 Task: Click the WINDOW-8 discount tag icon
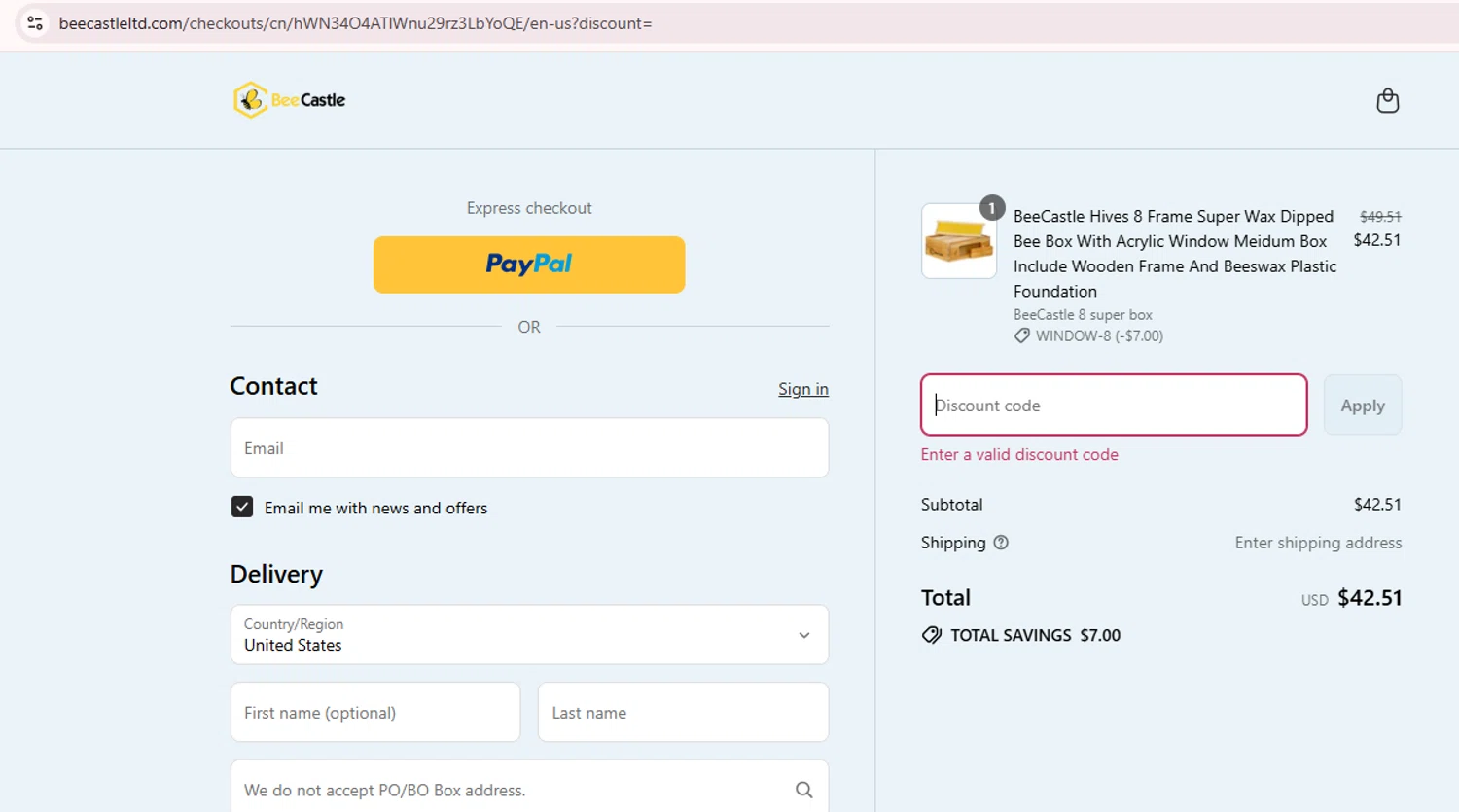coord(1021,335)
